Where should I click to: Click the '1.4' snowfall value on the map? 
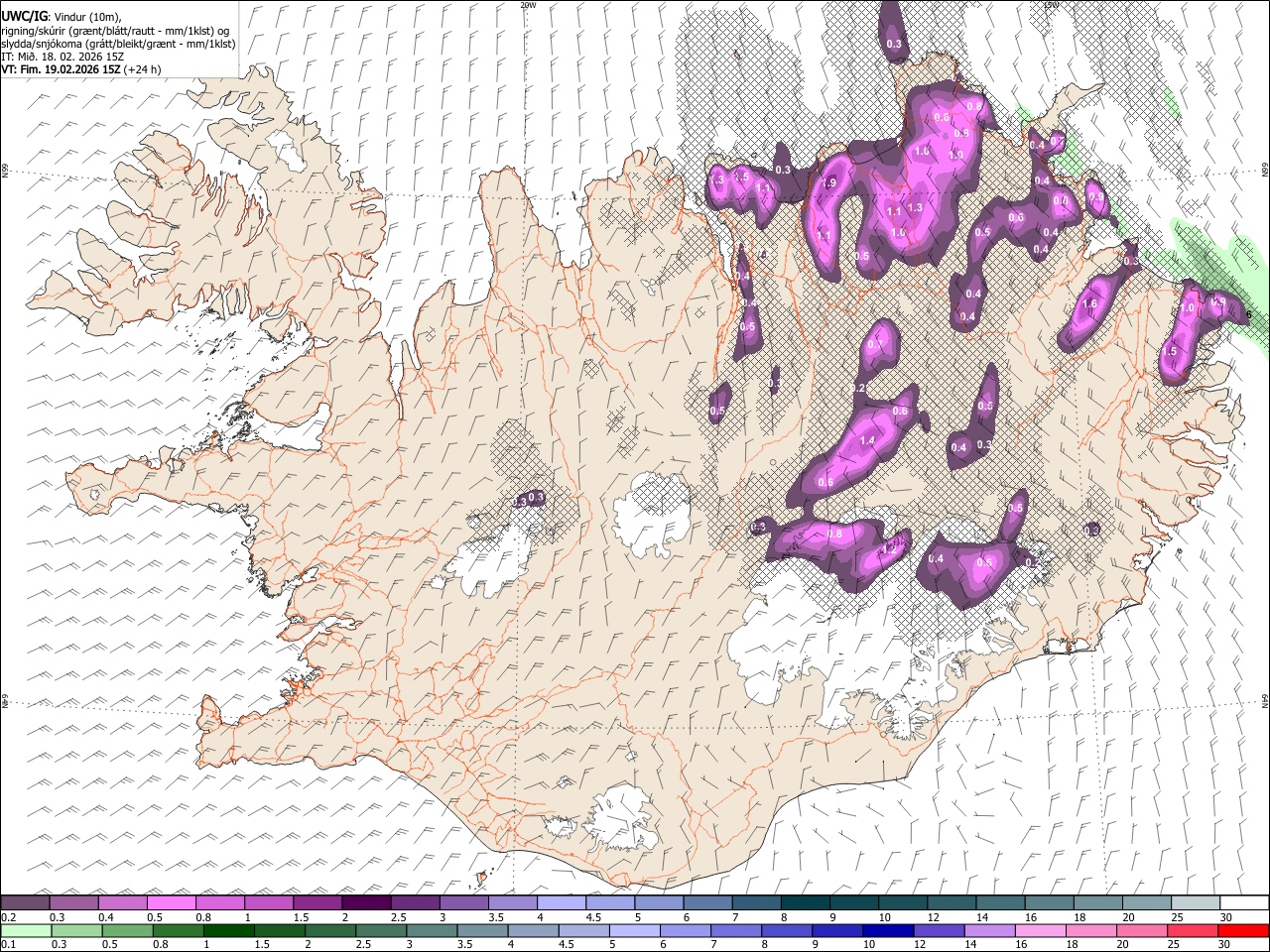coord(868,440)
